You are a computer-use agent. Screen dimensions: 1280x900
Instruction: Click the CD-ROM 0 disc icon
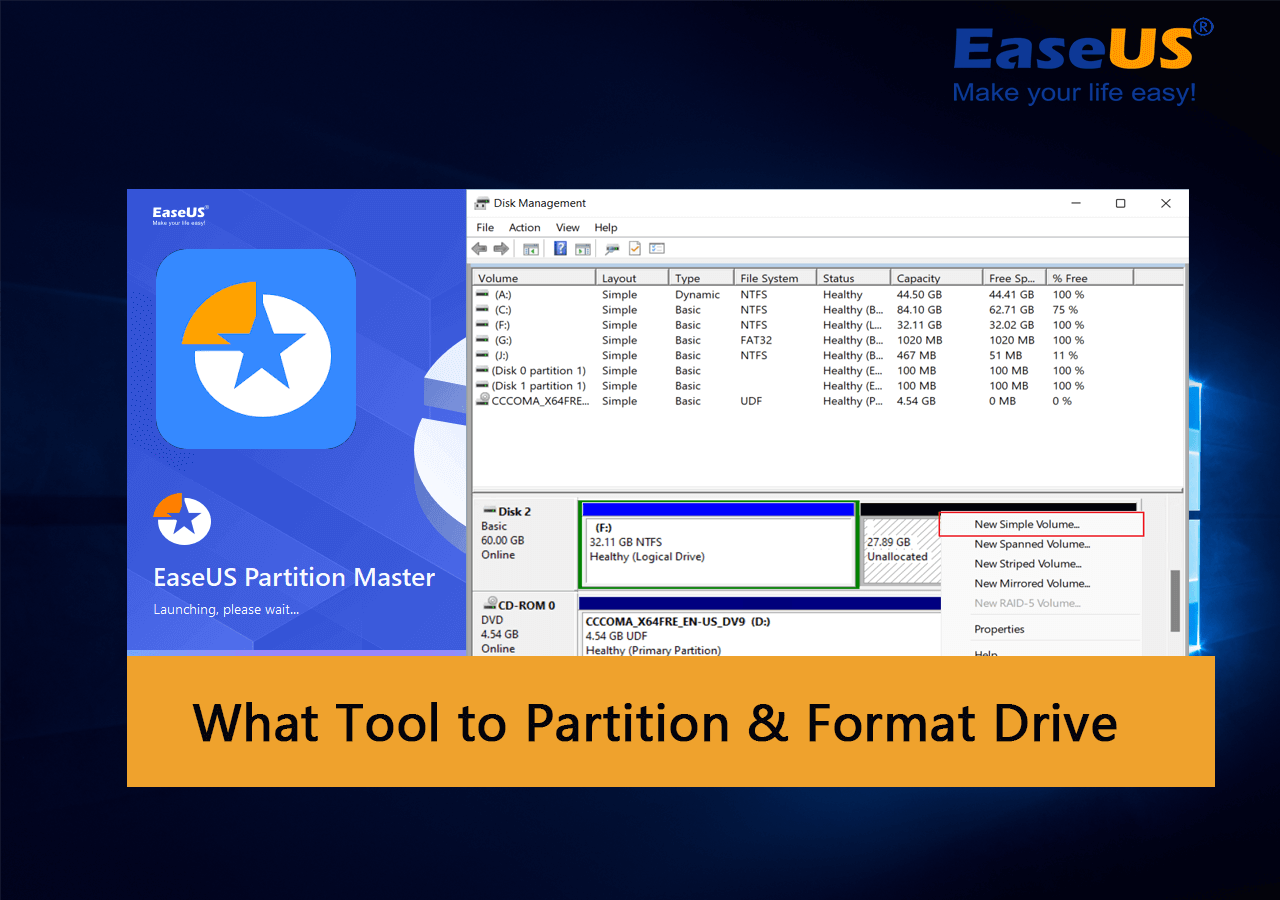[490, 604]
